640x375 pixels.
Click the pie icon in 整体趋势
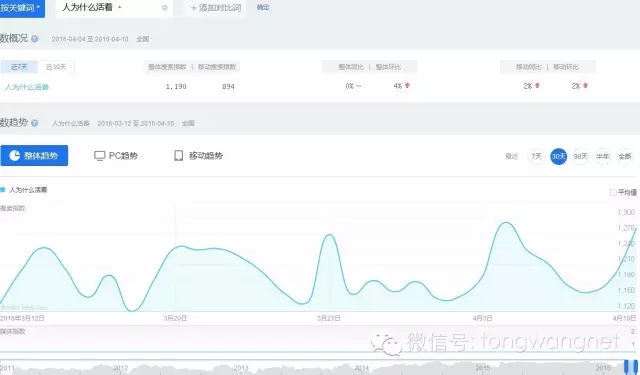(15, 155)
